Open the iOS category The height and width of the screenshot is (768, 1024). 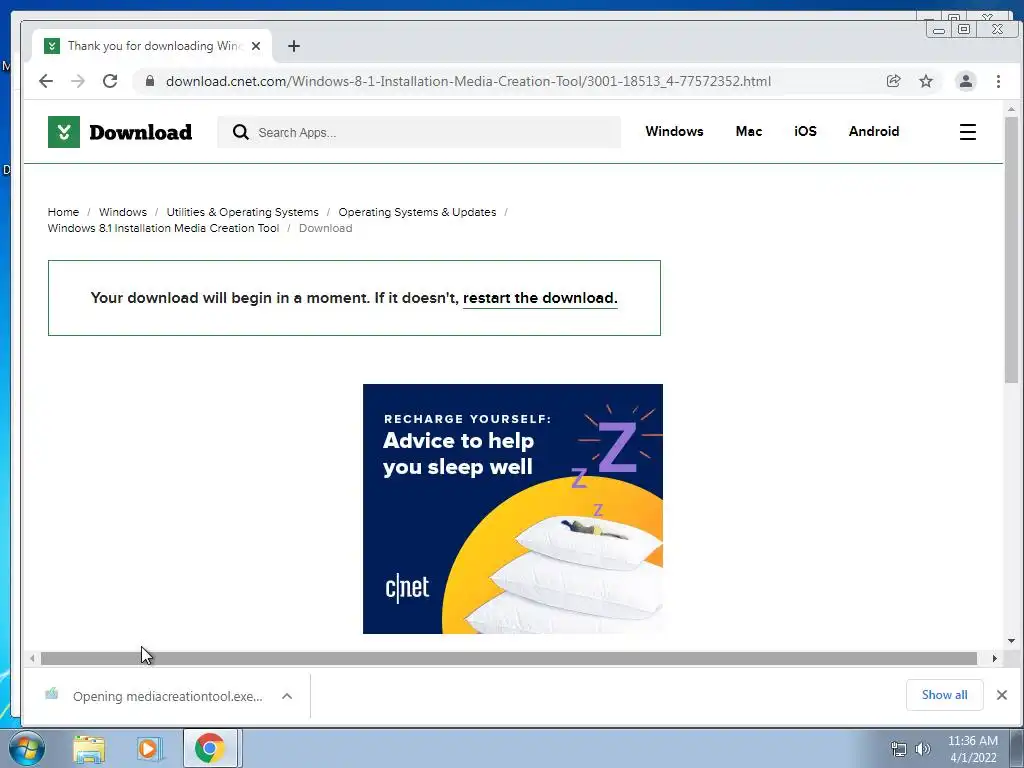805,131
